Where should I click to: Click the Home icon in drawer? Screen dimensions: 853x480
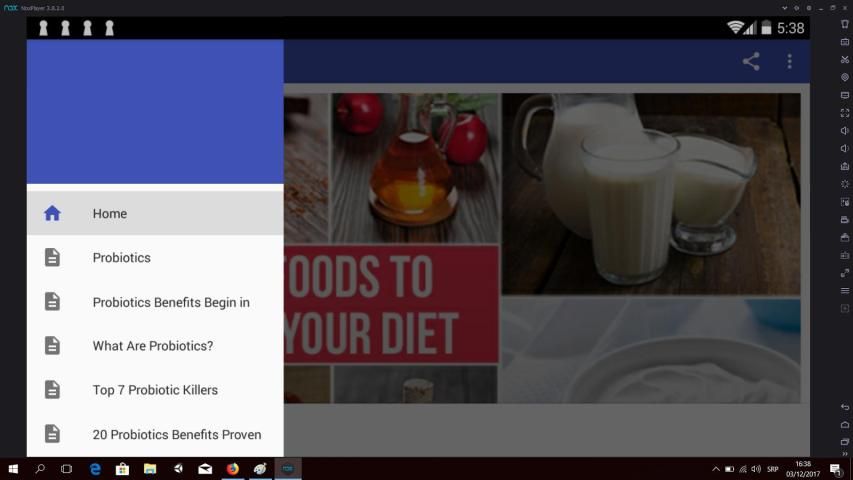pyautogui.click(x=52, y=213)
